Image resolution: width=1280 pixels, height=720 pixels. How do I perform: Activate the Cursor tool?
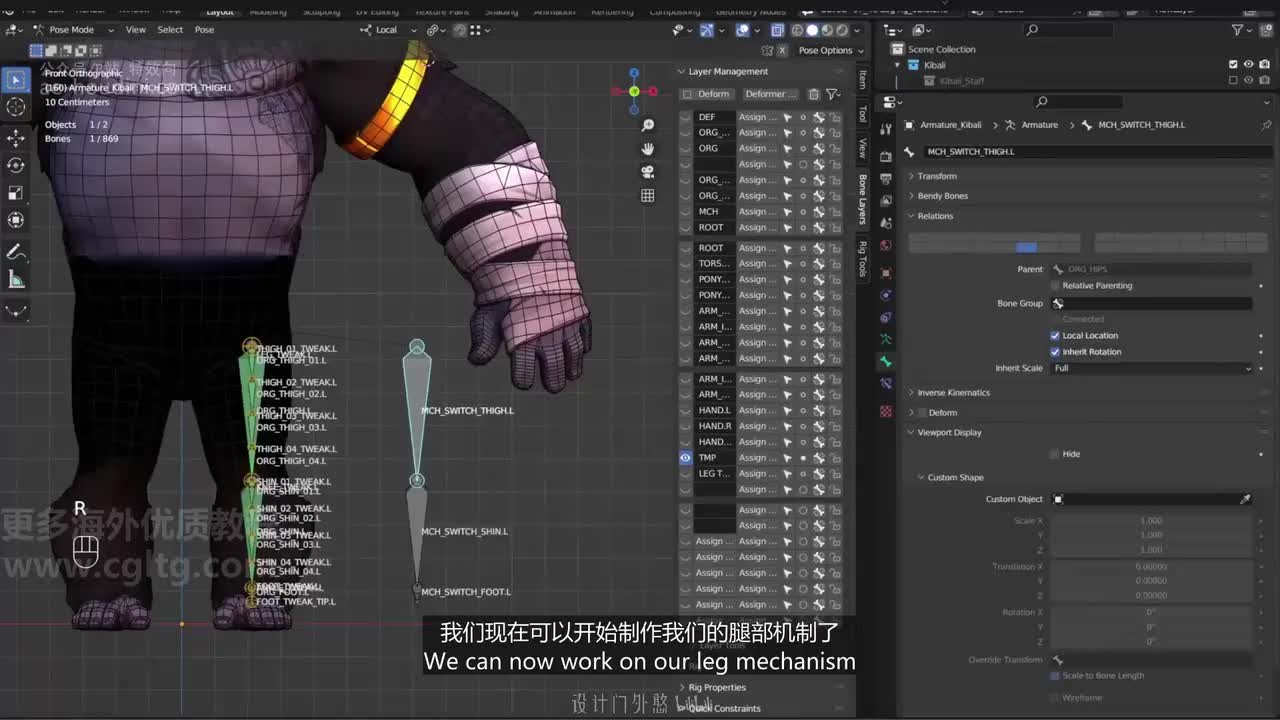16,107
